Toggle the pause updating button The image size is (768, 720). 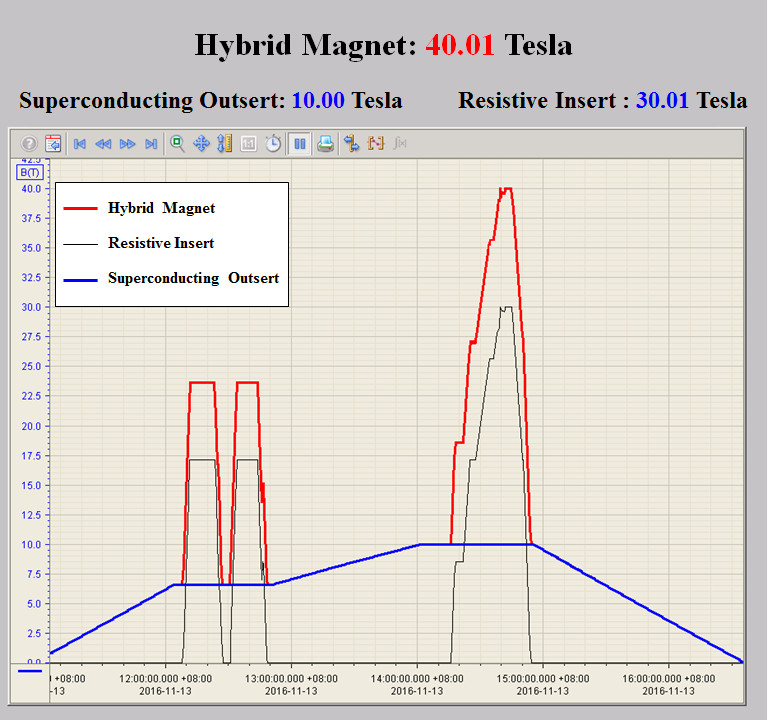tap(299, 144)
